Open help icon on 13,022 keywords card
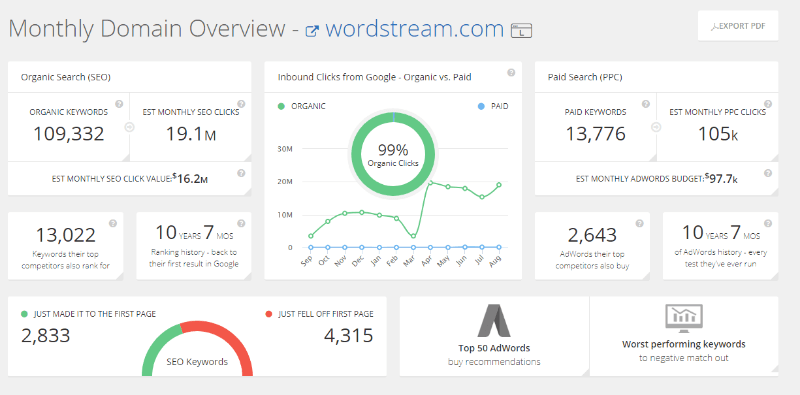Image resolution: width=800 pixels, height=395 pixels. point(113,223)
